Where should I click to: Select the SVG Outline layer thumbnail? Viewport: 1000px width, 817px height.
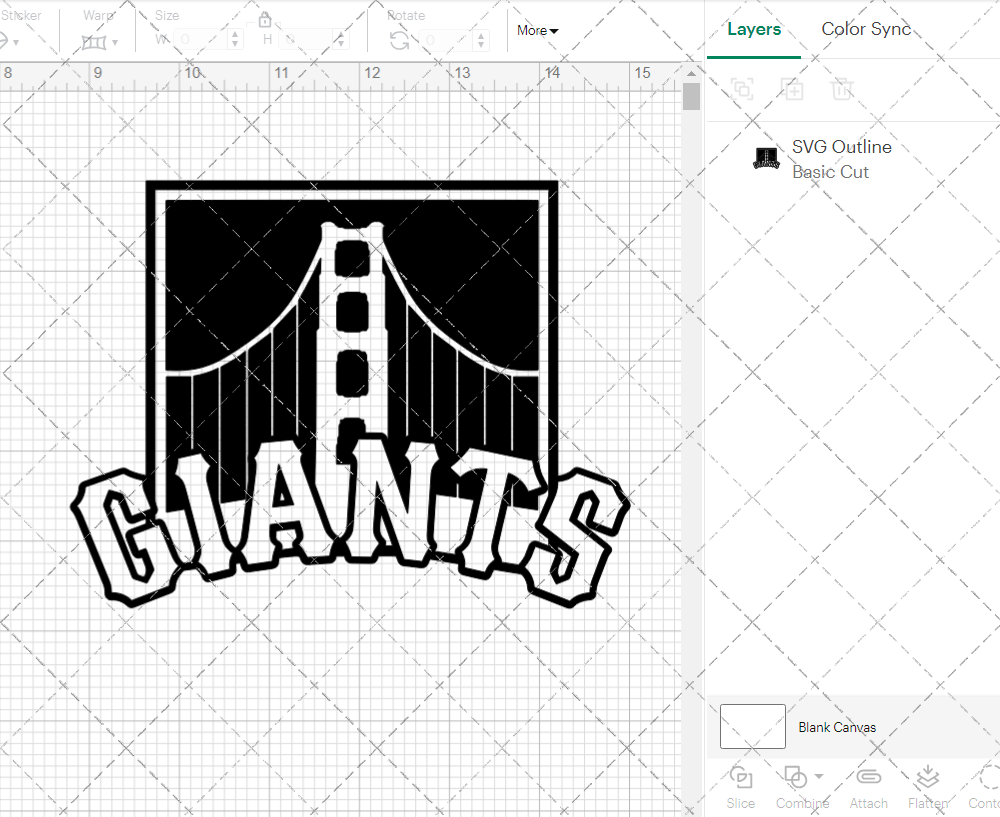(x=766, y=158)
